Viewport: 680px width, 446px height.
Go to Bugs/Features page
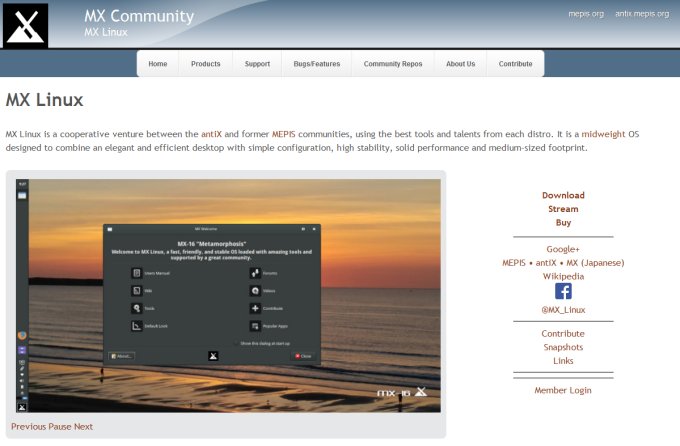tap(317, 64)
